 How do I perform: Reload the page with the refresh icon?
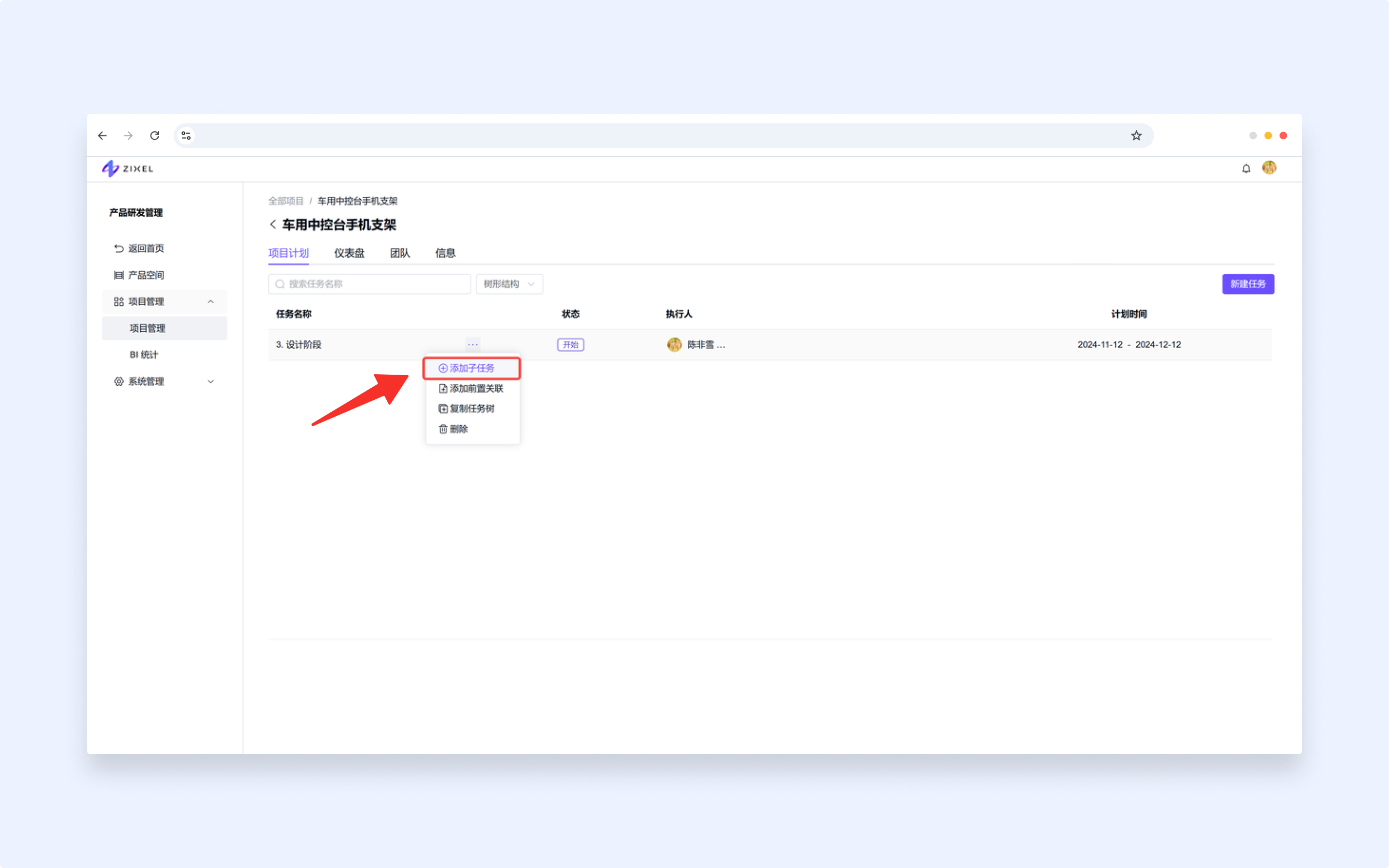(x=154, y=136)
